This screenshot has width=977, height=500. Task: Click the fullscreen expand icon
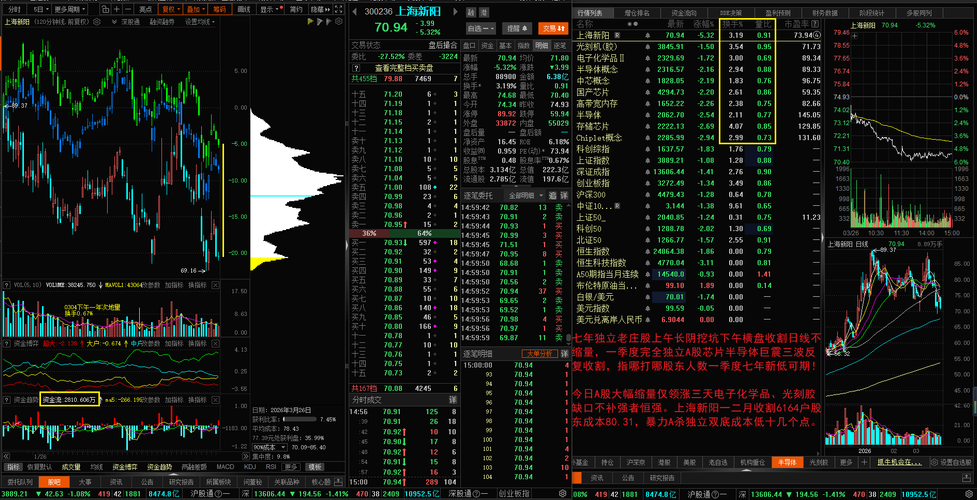(338, 9)
